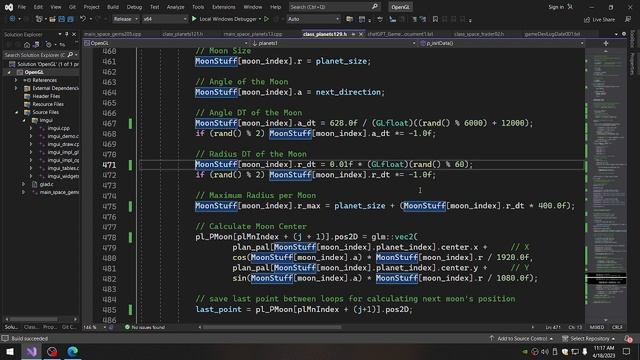Select the Resource Files folder
The height and width of the screenshot is (360, 640).
[48, 104]
